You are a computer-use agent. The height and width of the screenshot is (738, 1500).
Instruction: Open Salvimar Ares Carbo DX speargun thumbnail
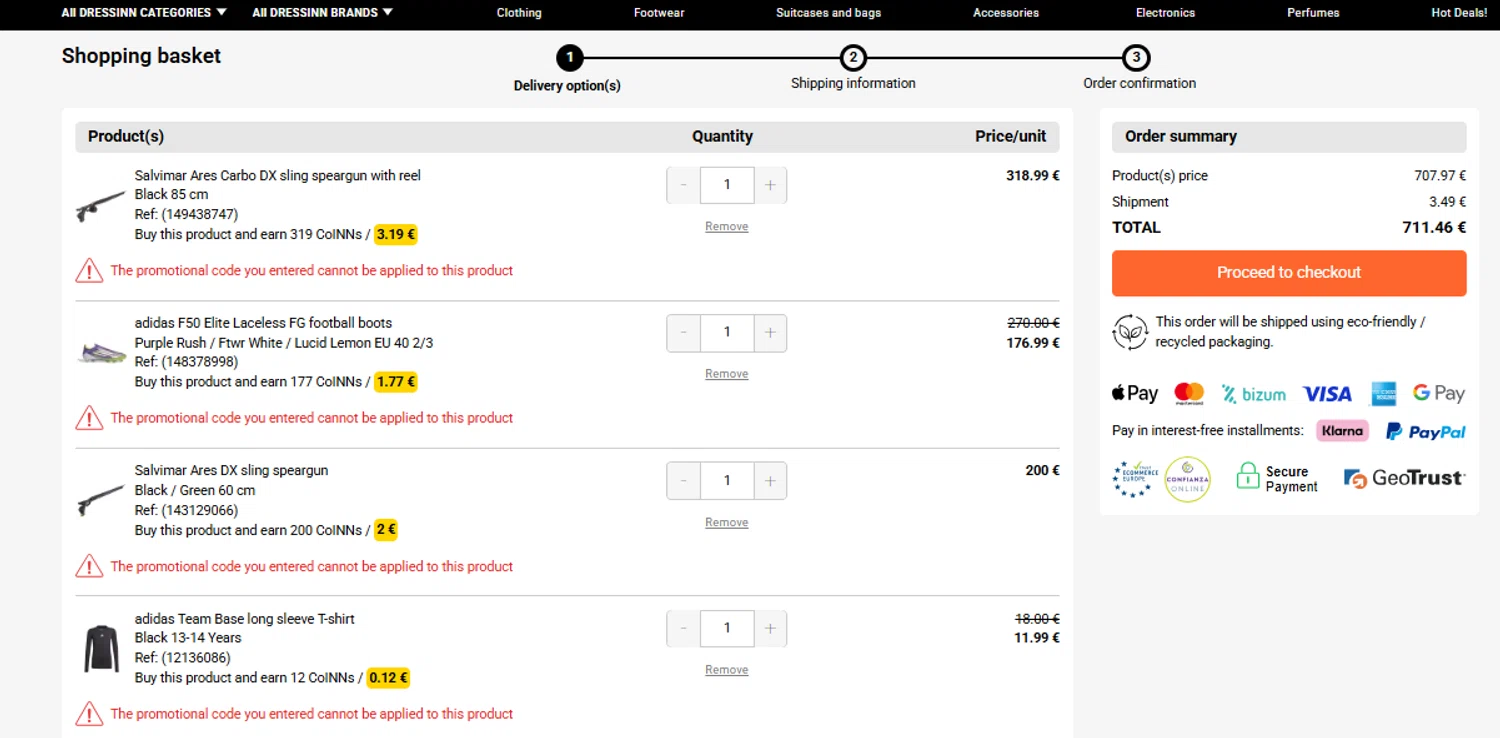click(x=101, y=206)
